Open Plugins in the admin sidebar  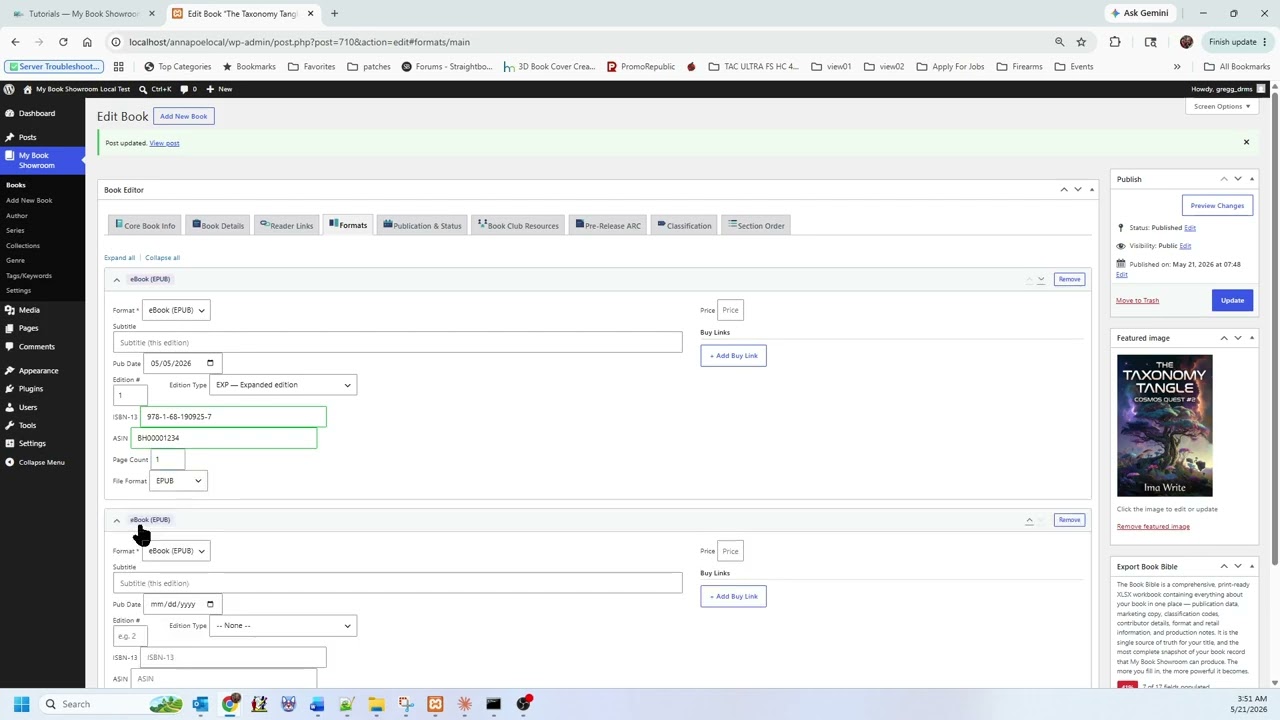30,389
